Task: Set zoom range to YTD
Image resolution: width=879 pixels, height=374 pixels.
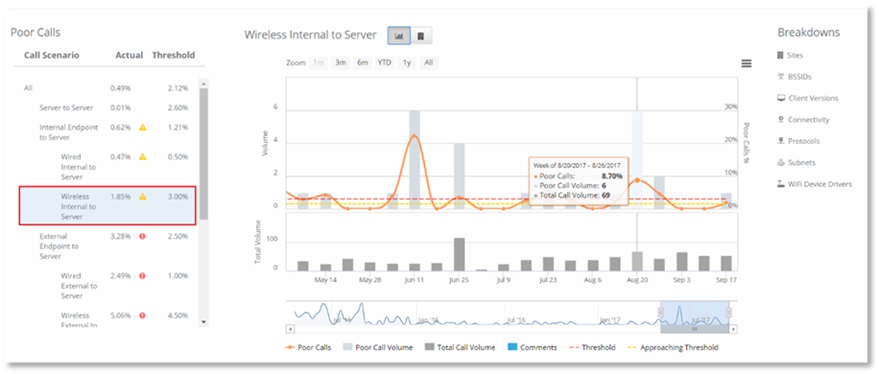Action: click(384, 63)
